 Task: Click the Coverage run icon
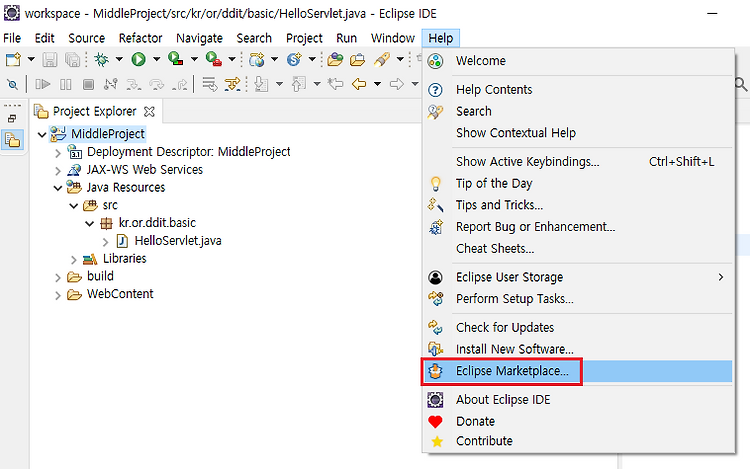pyautogui.click(x=176, y=59)
